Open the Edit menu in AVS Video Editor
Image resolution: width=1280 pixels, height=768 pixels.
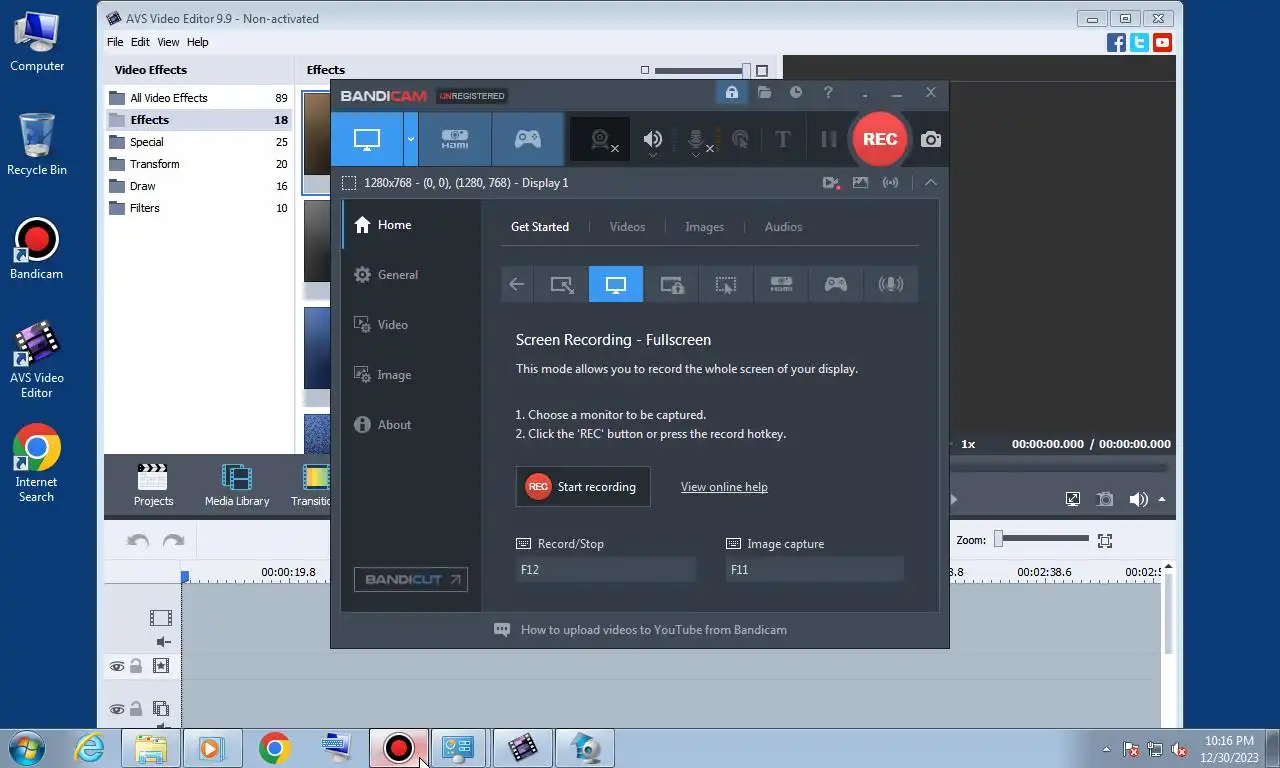(x=140, y=42)
